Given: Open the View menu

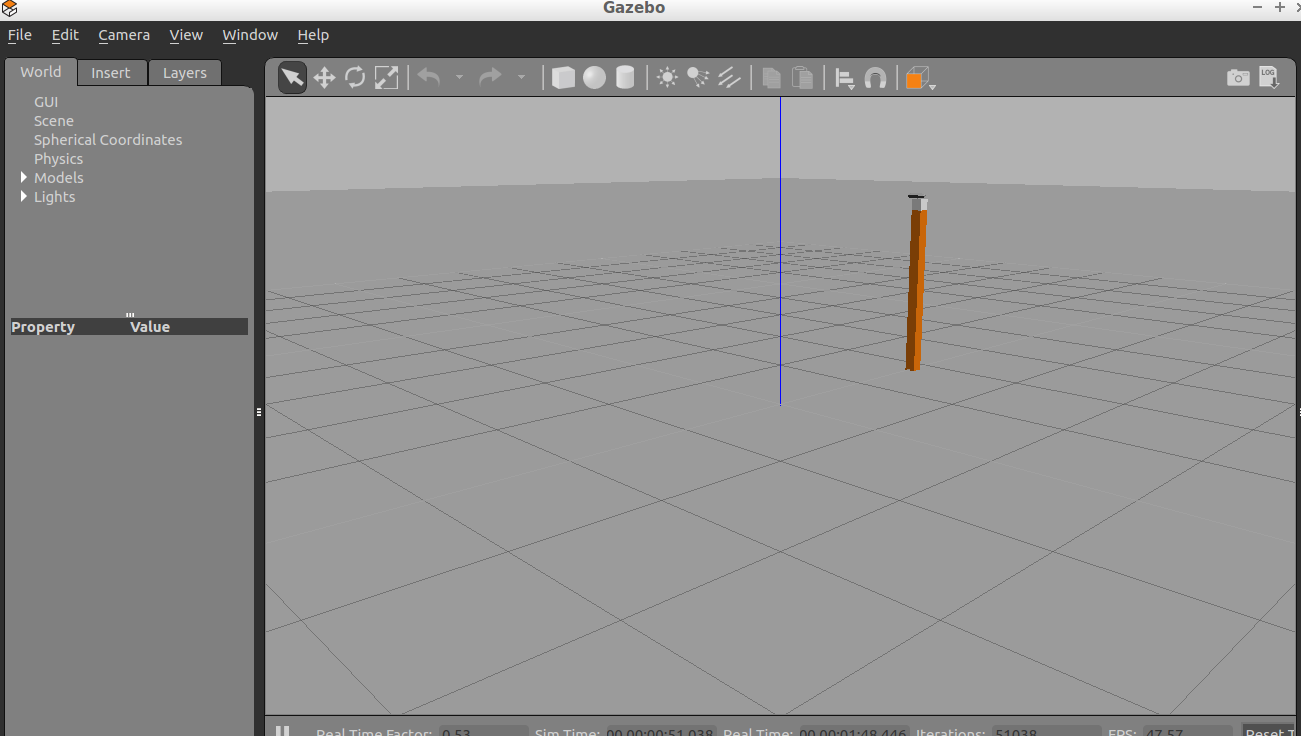Looking at the screenshot, I should (x=186, y=35).
